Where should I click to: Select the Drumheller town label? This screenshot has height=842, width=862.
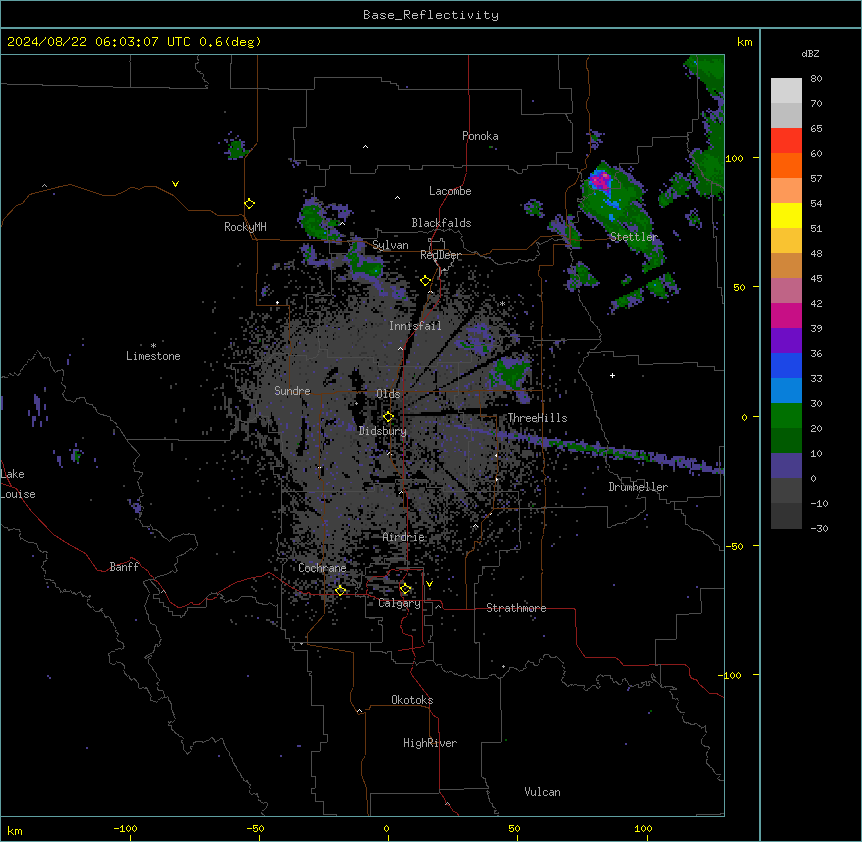point(638,487)
